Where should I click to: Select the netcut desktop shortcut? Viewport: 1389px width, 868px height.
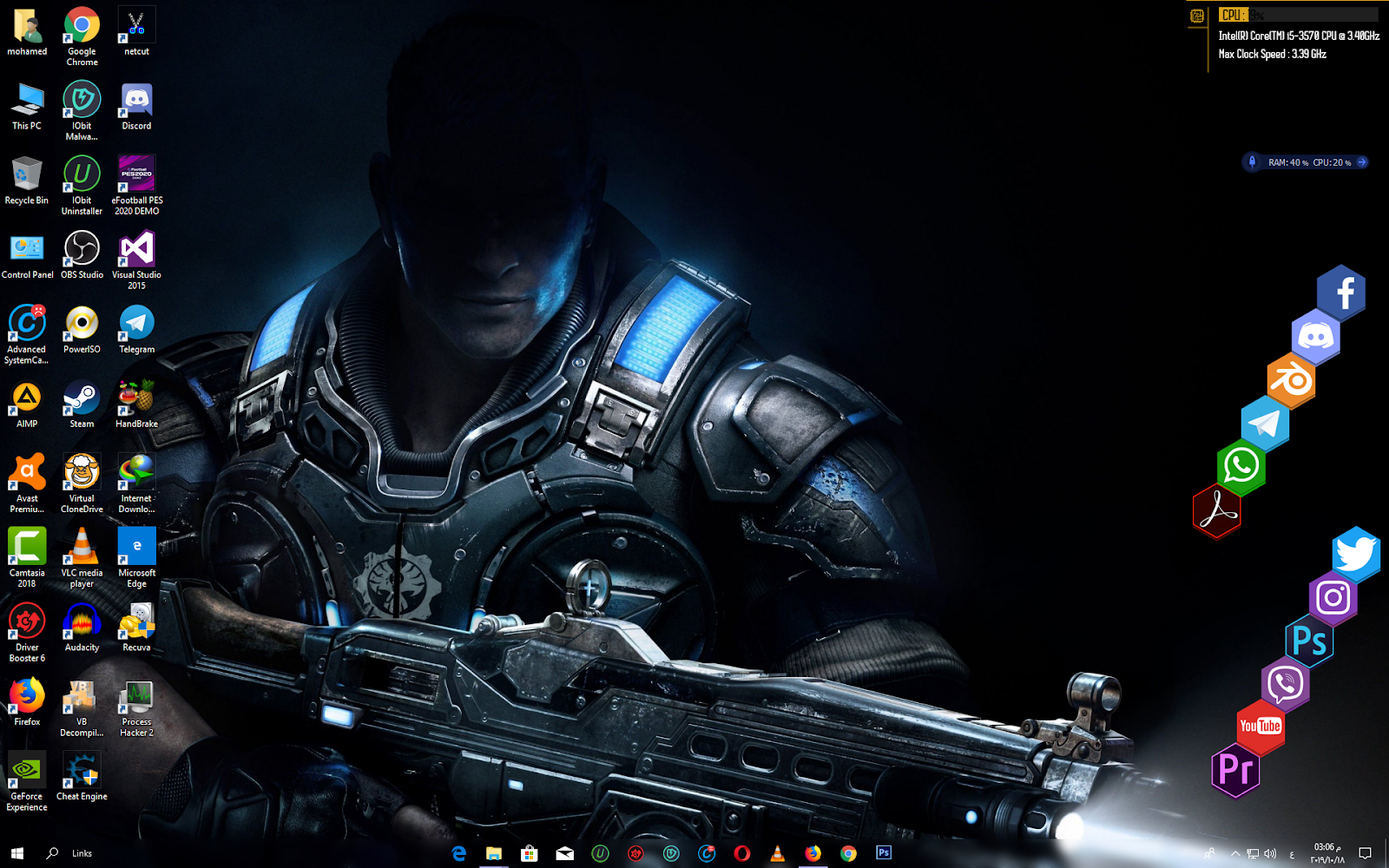click(x=136, y=32)
